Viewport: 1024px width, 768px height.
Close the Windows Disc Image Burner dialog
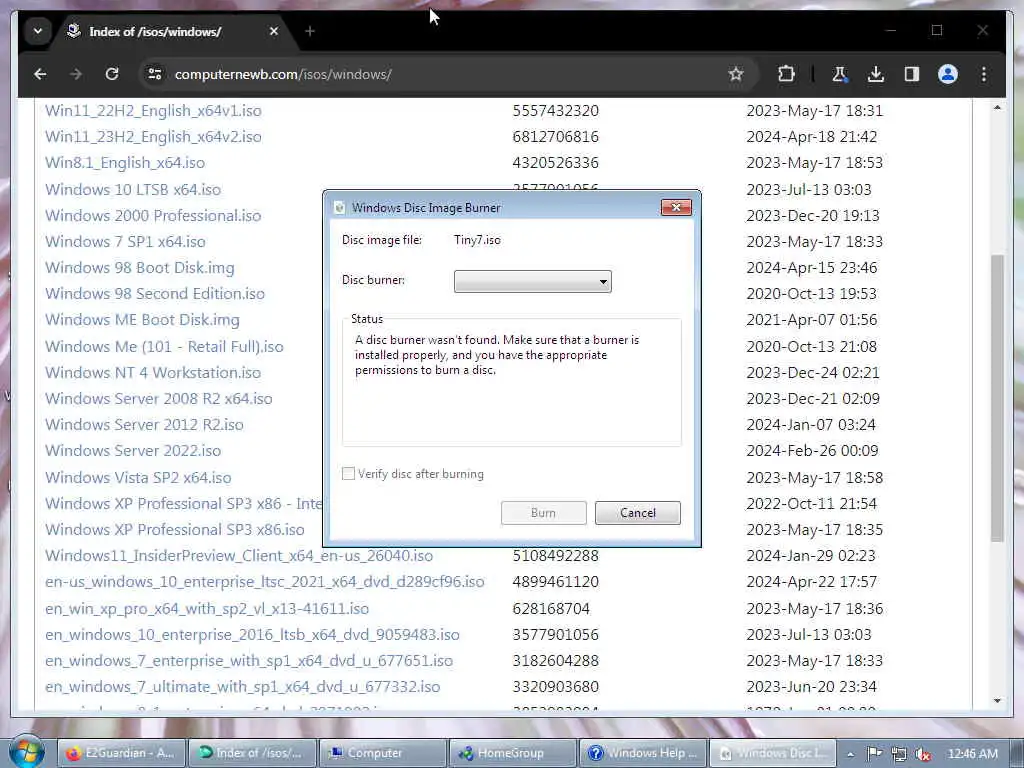tap(676, 207)
